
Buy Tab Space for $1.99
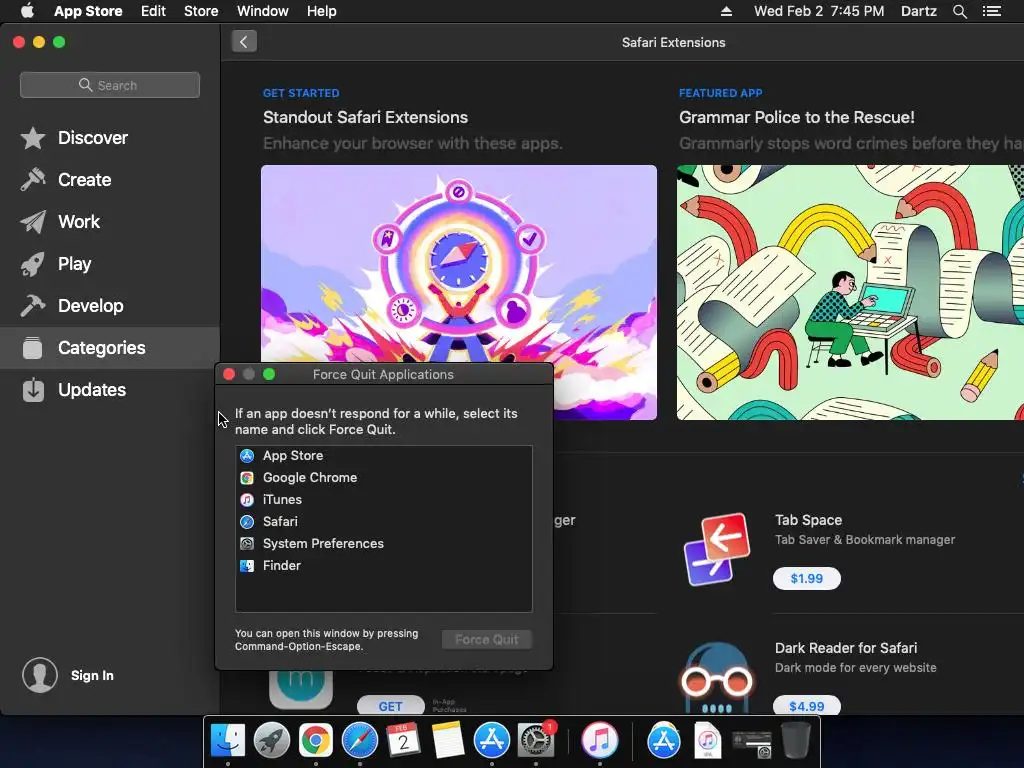807,579
